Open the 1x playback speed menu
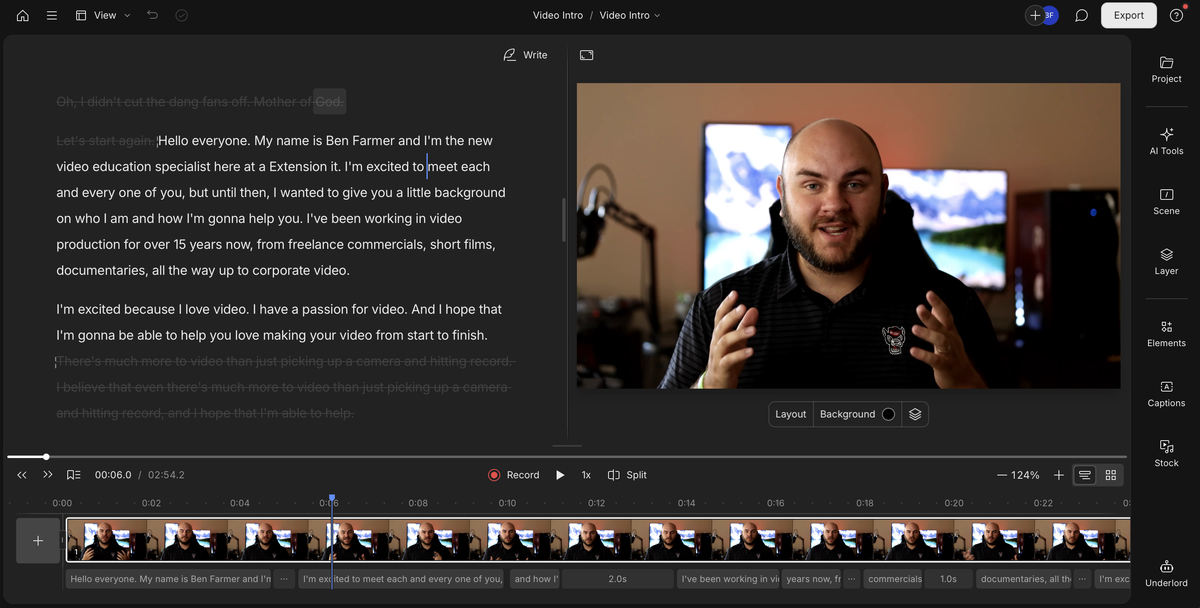 tap(586, 475)
